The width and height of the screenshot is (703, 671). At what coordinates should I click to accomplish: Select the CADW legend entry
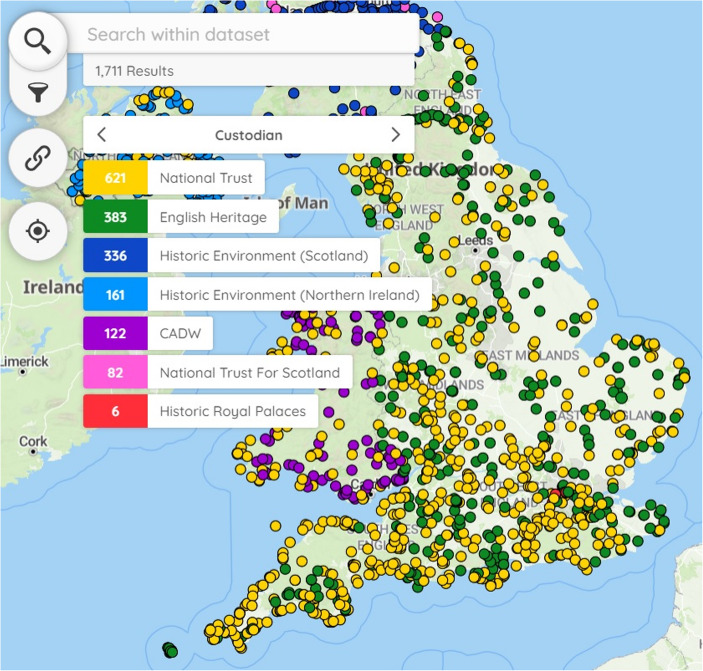pos(148,333)
